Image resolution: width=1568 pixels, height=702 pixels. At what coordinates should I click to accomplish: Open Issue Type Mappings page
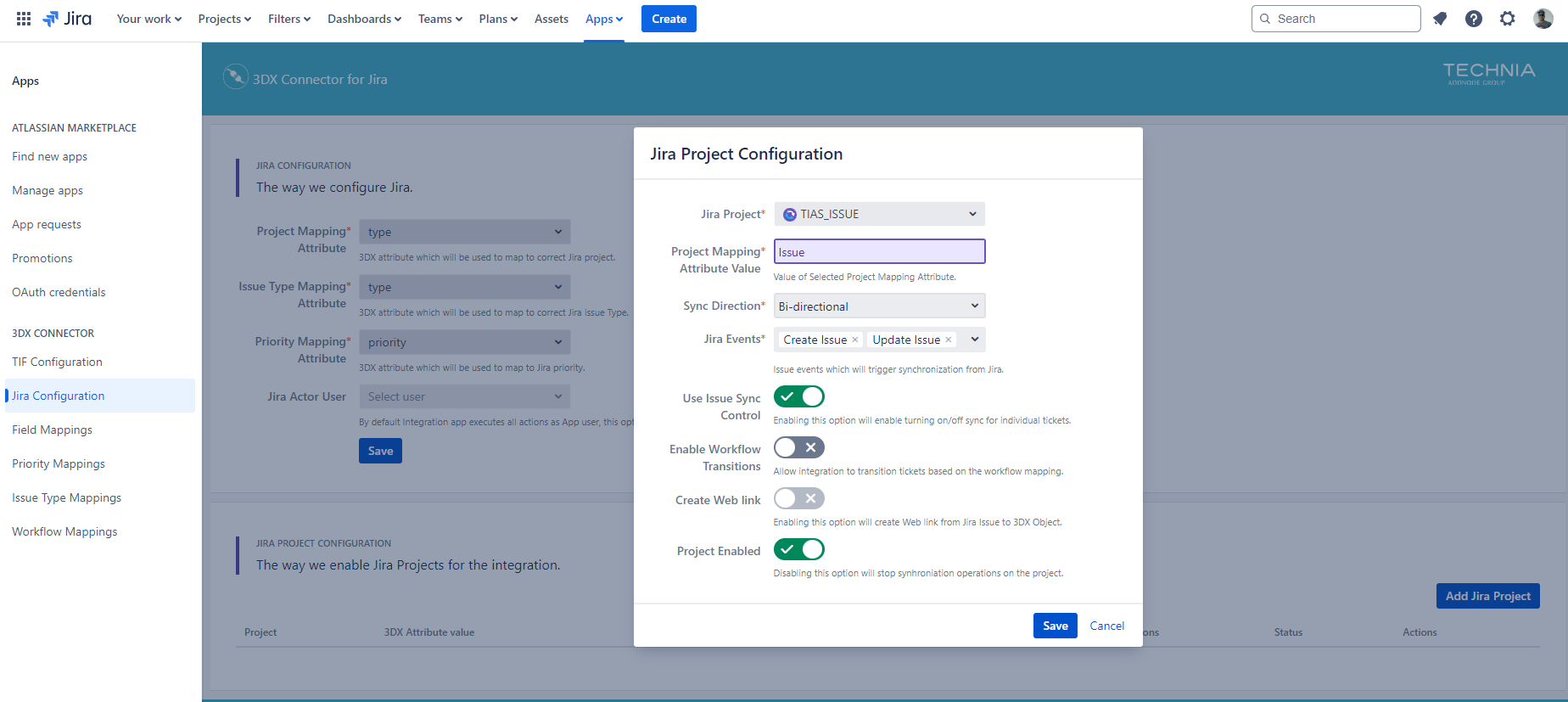pyautogui.click(x=66, y=497)
